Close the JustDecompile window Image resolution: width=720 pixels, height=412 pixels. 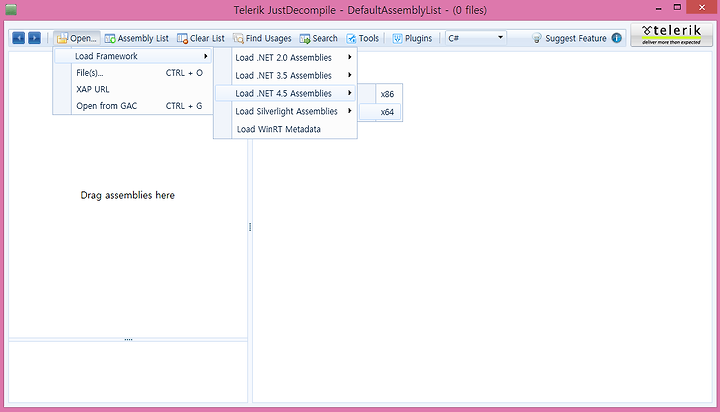point(702,7)
